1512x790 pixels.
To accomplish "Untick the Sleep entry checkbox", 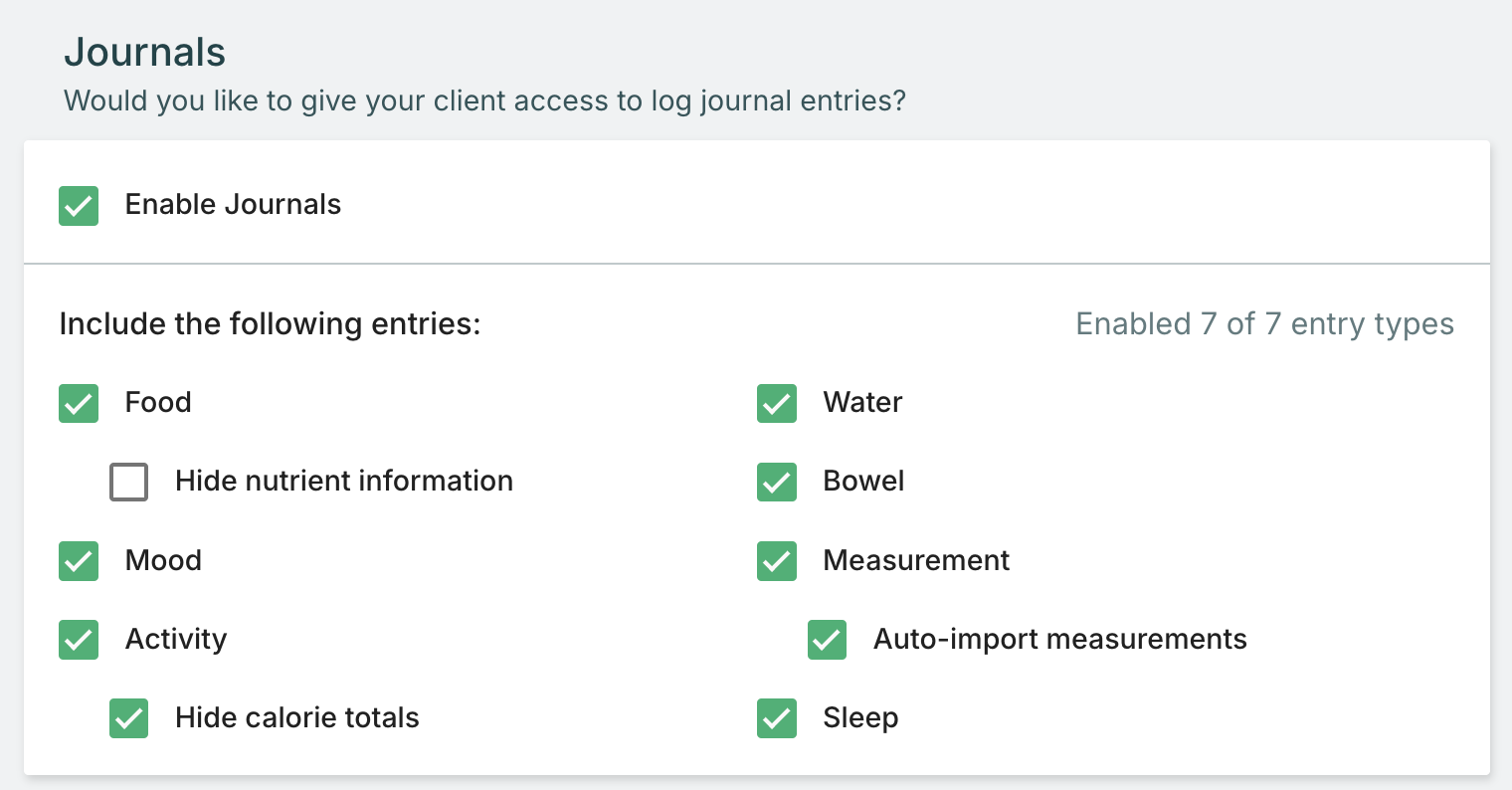I will click(777, 718).
